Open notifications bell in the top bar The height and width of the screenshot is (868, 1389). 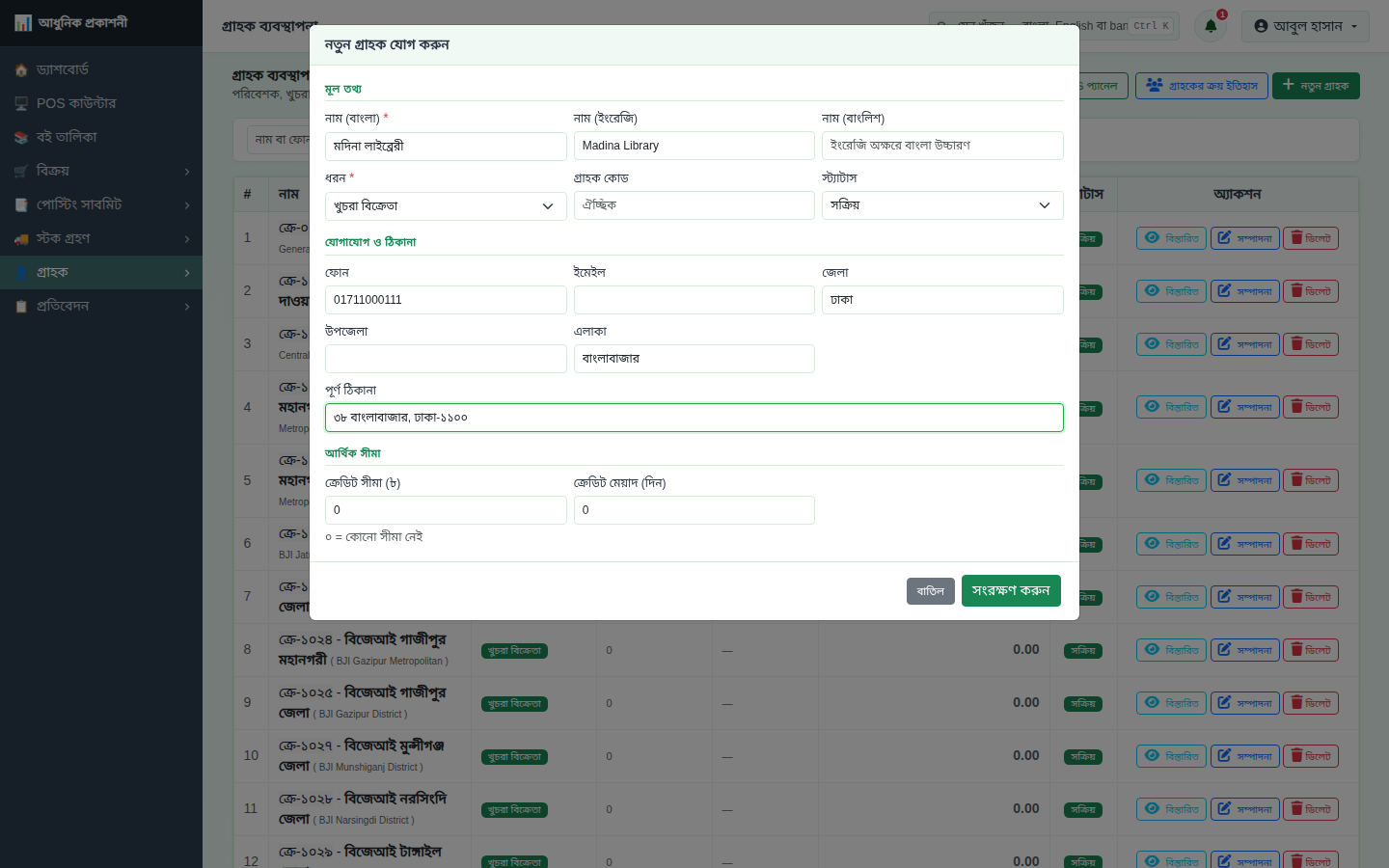[1211, 26]
